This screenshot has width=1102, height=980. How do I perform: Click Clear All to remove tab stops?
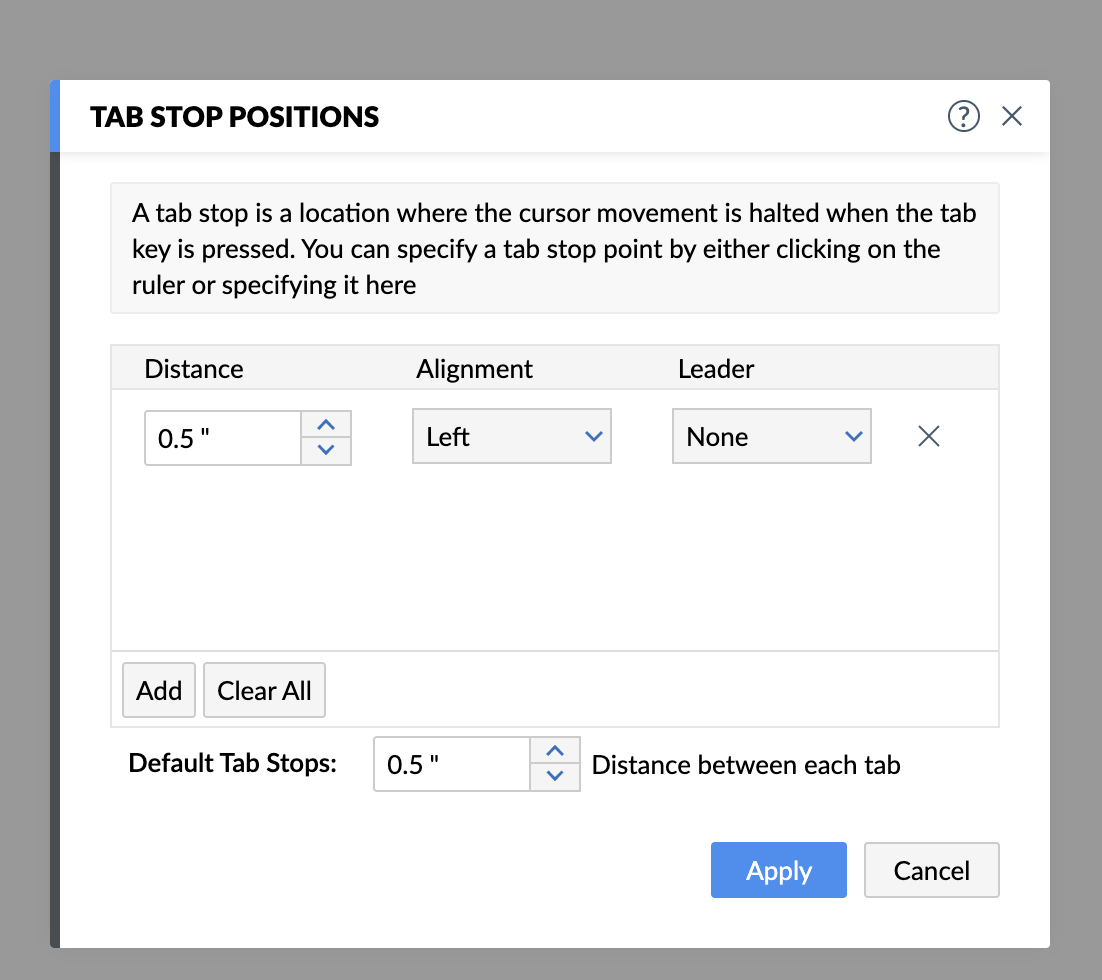coord(264,691)
